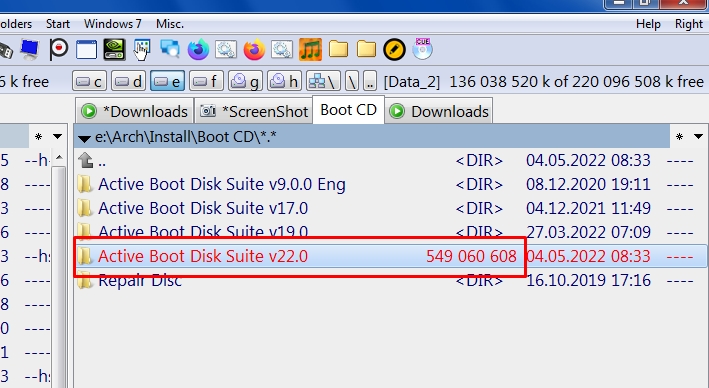
Task: Switch to the unmarked Downloads tab
Action: coord(439,111)
